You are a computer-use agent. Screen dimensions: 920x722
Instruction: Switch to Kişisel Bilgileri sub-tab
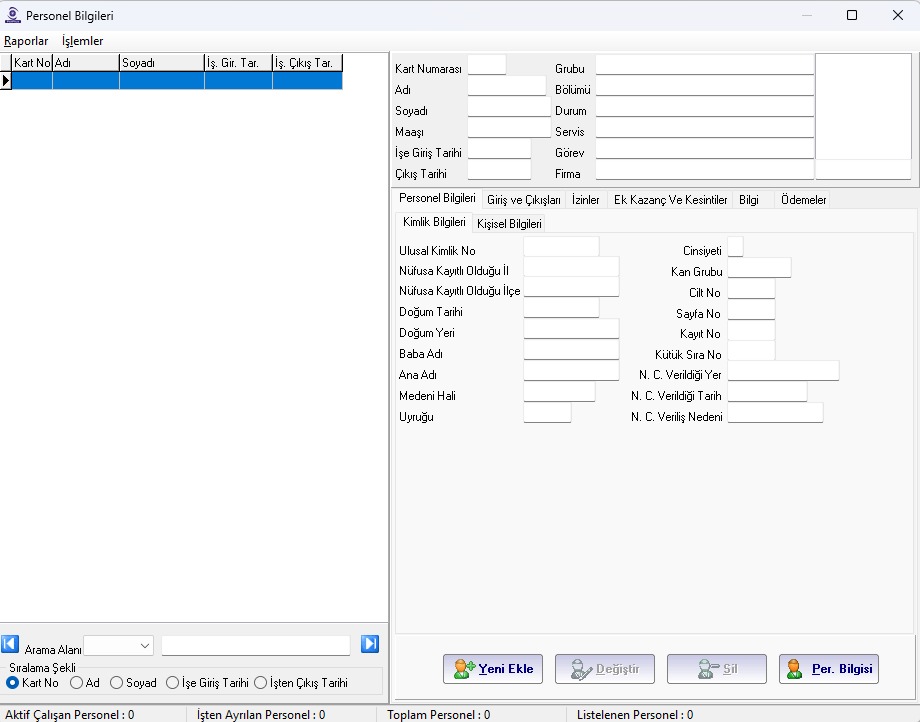coord(509,224)
